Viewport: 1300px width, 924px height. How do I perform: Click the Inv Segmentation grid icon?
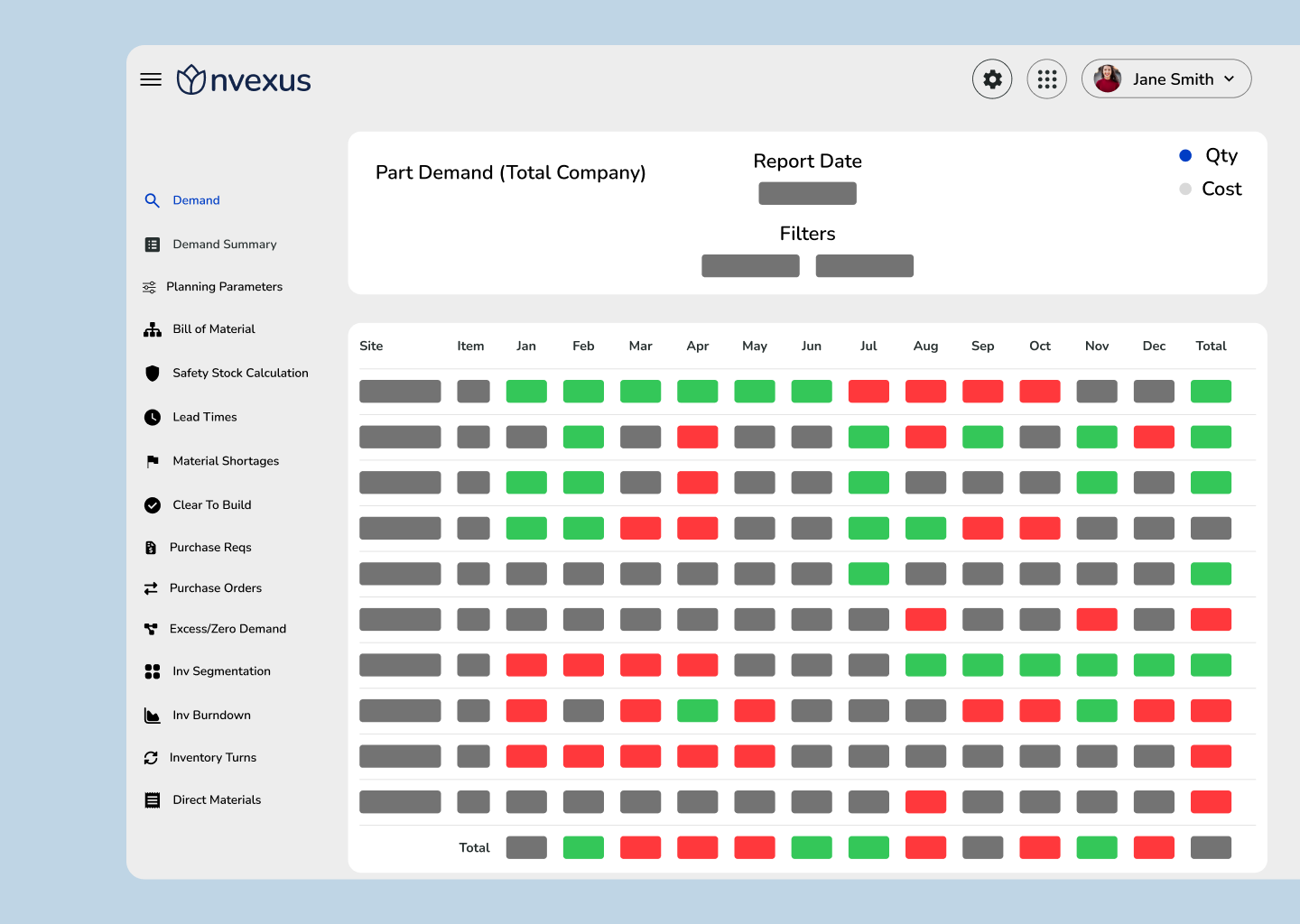153,671
